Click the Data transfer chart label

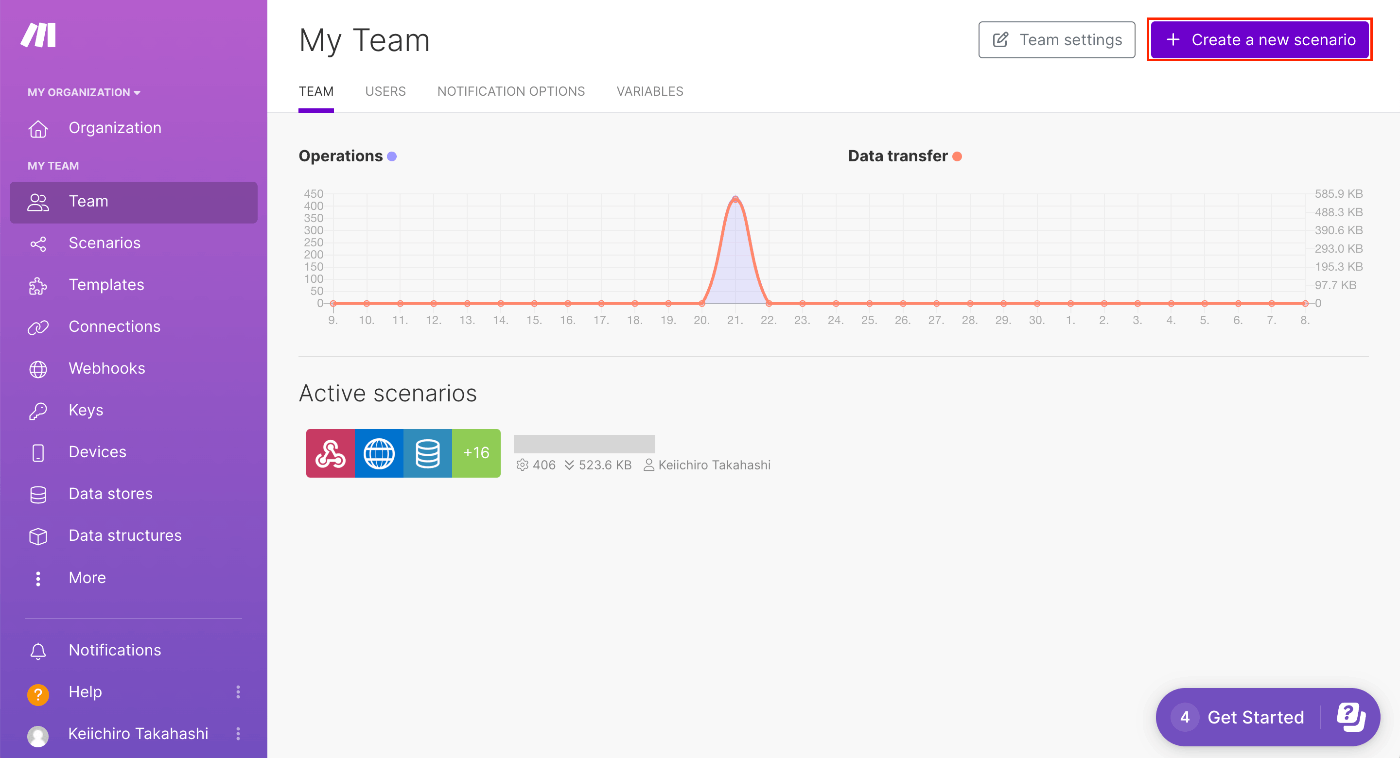pos(898,156)
